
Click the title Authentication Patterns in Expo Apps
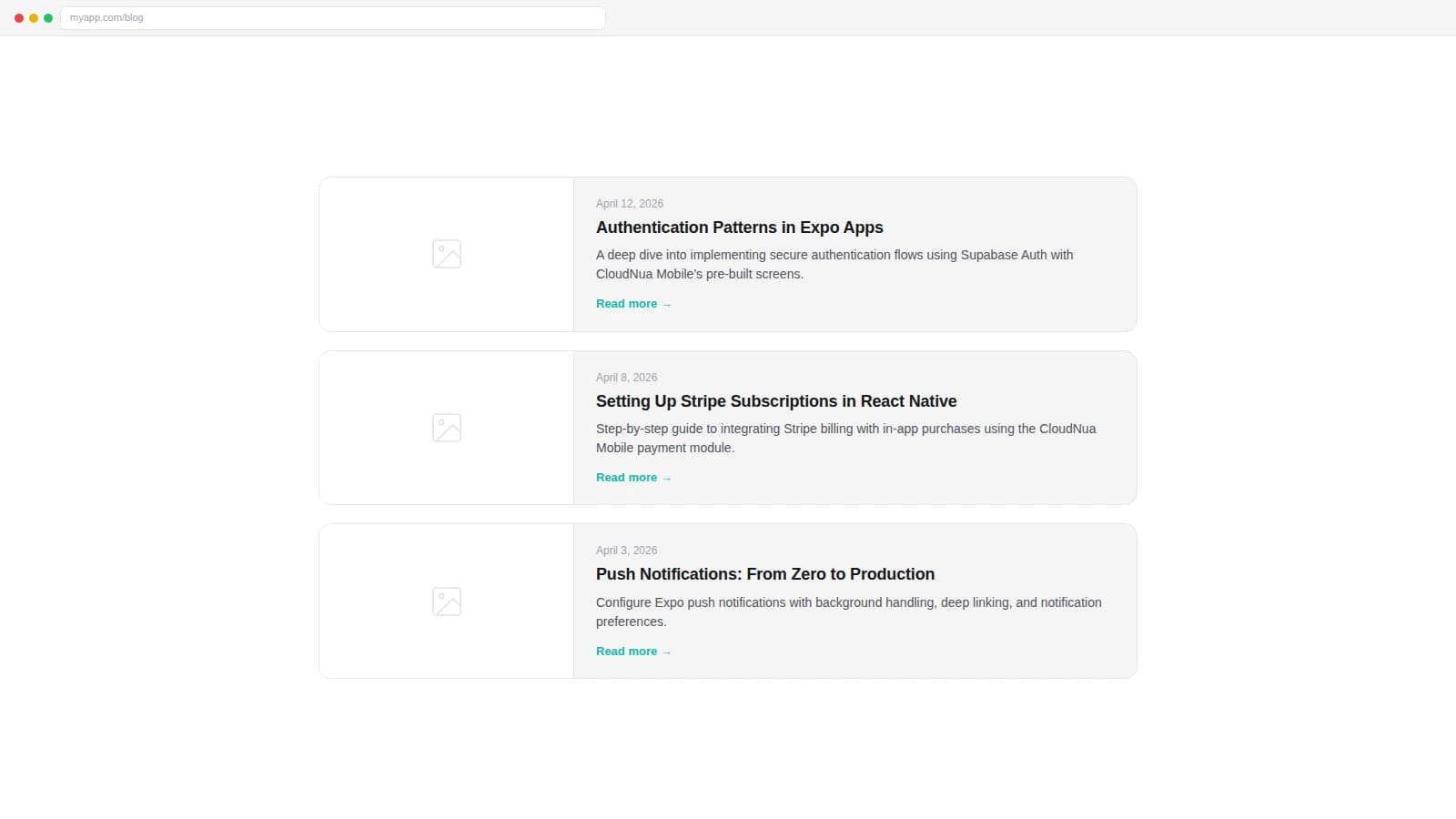click(x=740, y=227)
